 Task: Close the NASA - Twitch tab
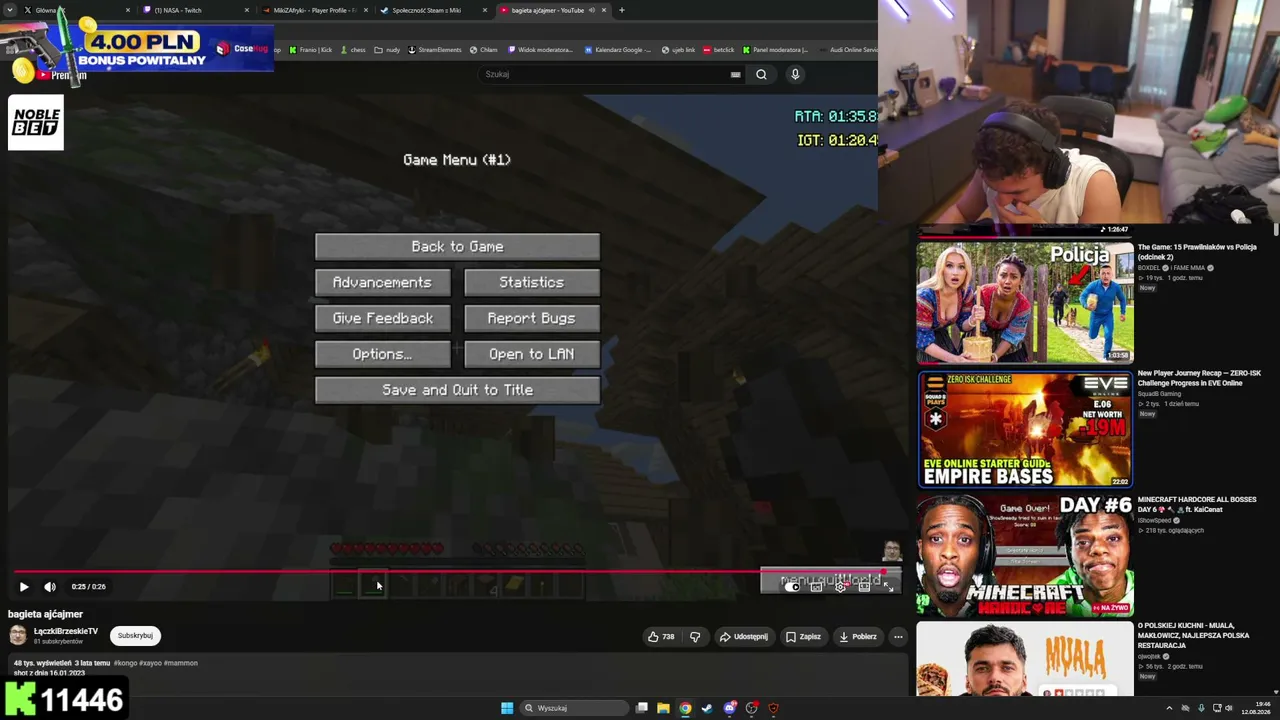247,10
